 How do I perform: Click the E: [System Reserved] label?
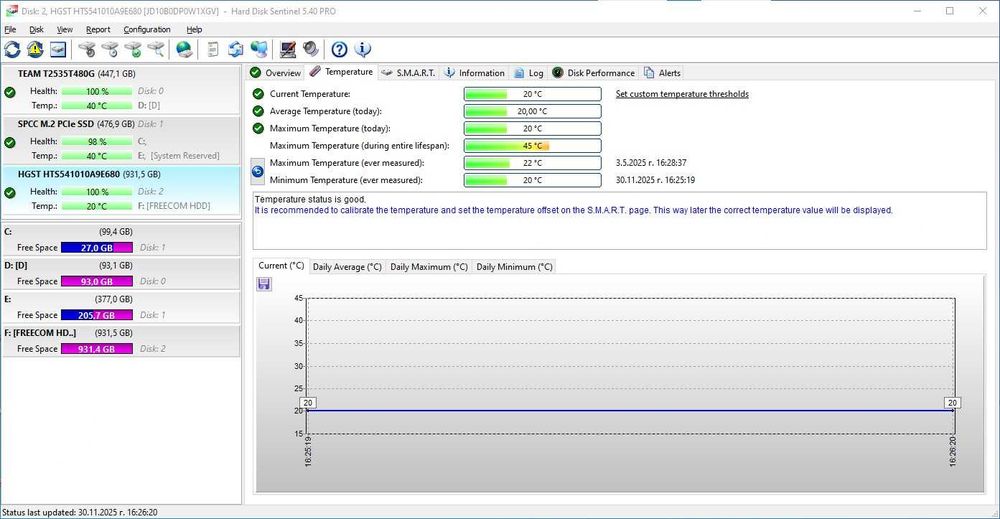click(179, 156)
